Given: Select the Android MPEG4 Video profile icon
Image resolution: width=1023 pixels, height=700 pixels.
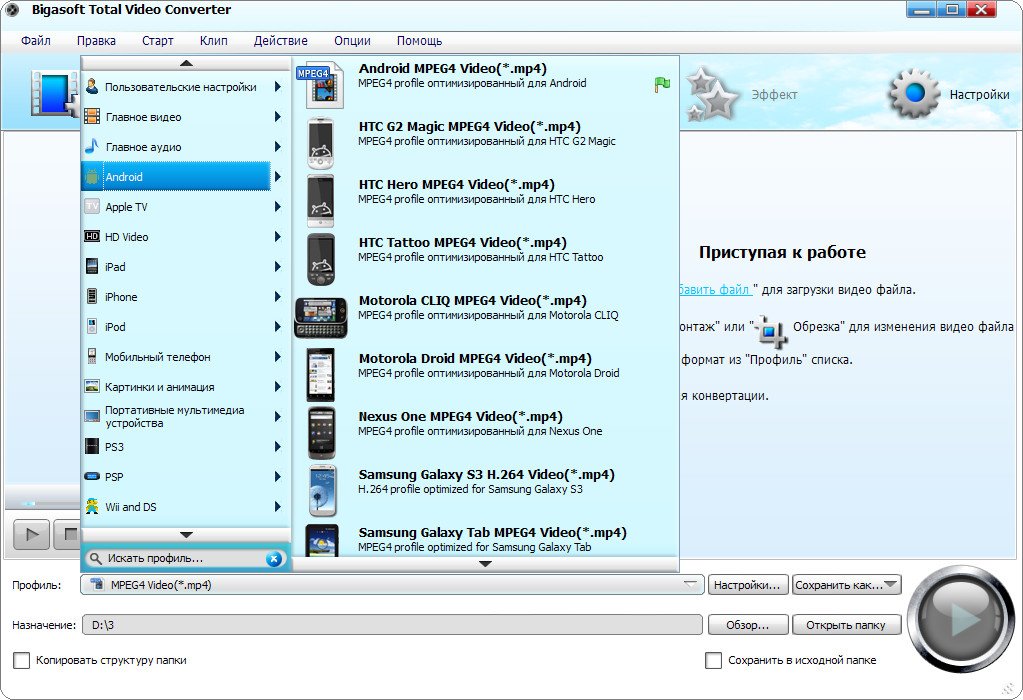Looking at the screenshot, I should click(x=320, y=83).
